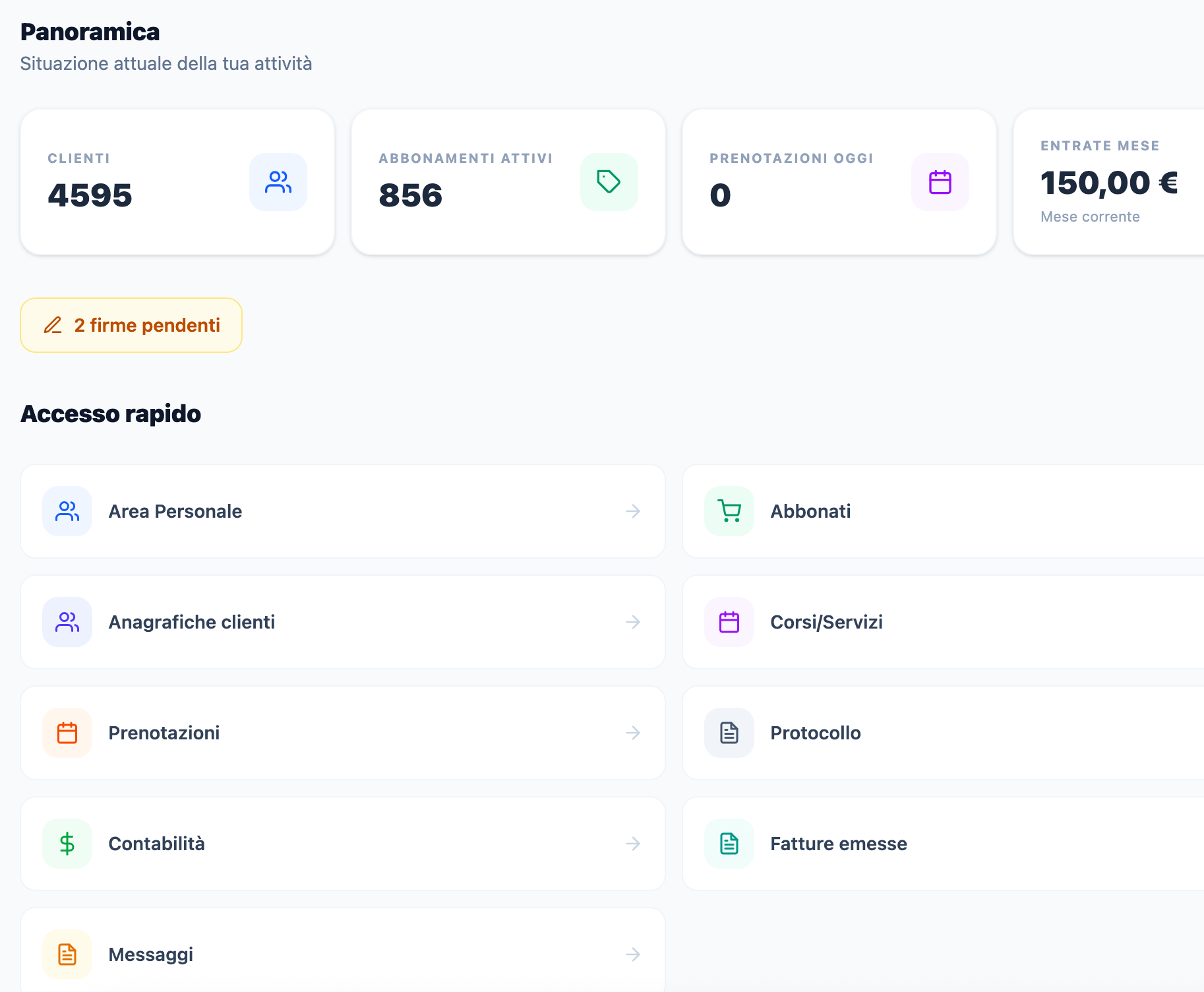Click the arrow on the Area Personale row

632,511
